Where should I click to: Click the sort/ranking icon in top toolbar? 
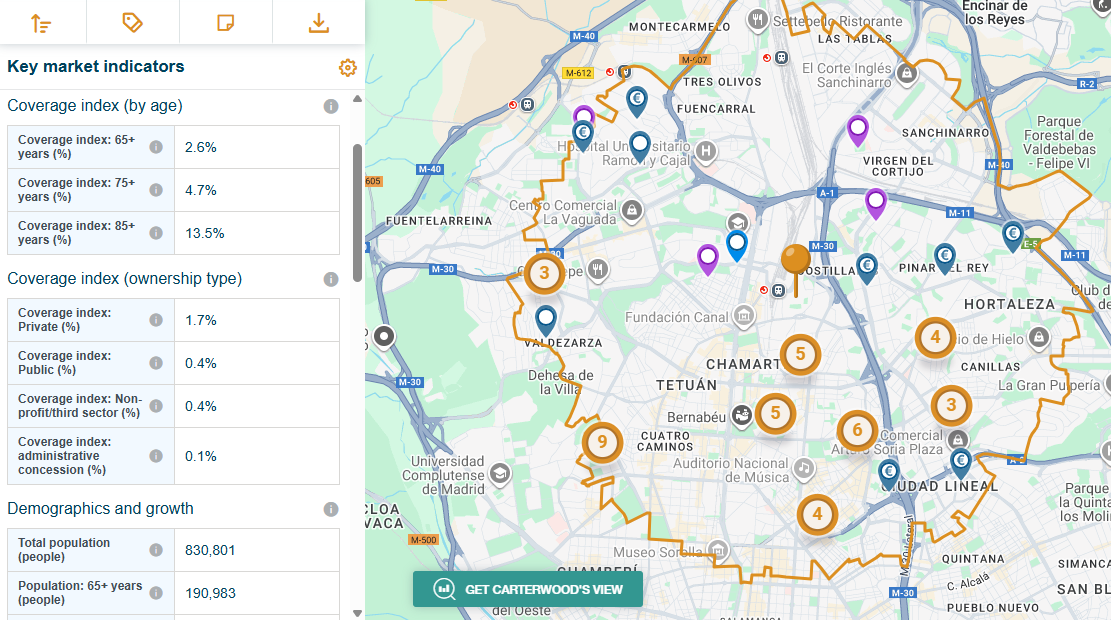(x=42, y=22)
